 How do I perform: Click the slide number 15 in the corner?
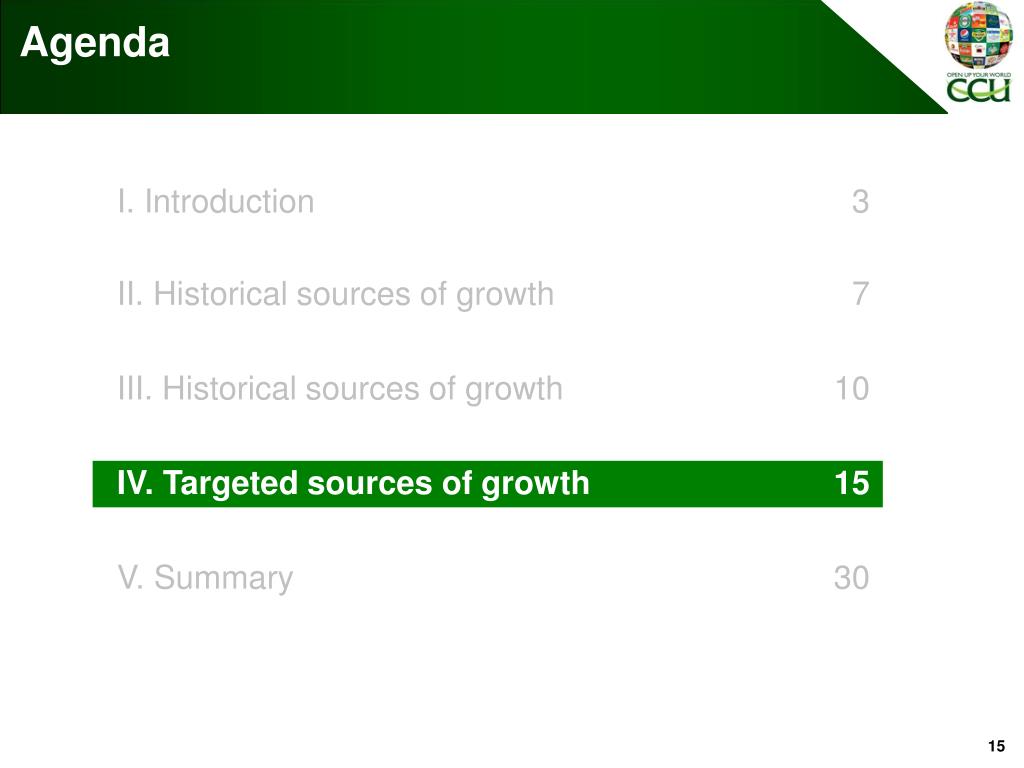click(997, 746)
